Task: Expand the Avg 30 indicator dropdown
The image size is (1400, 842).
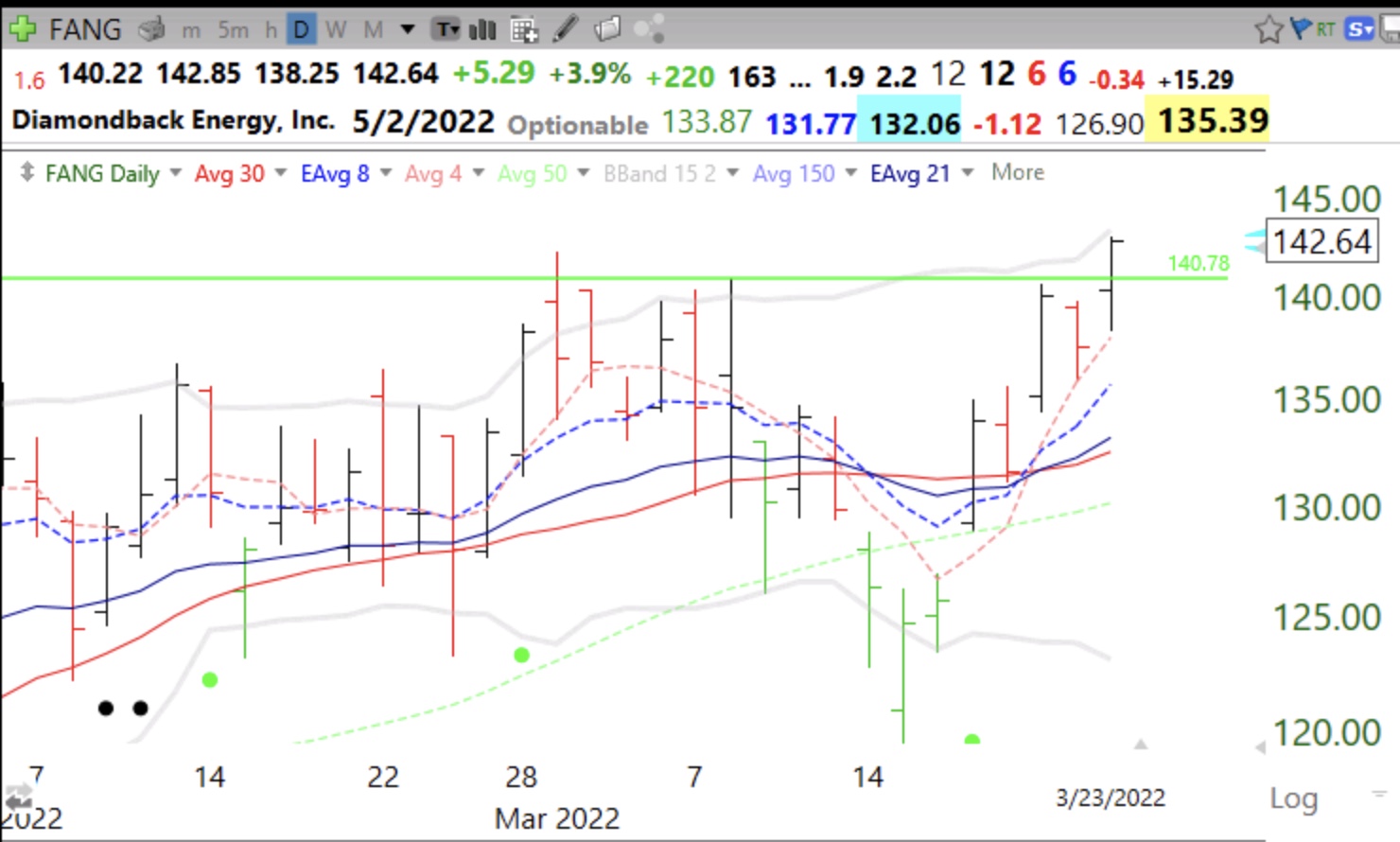Action: 280,173
